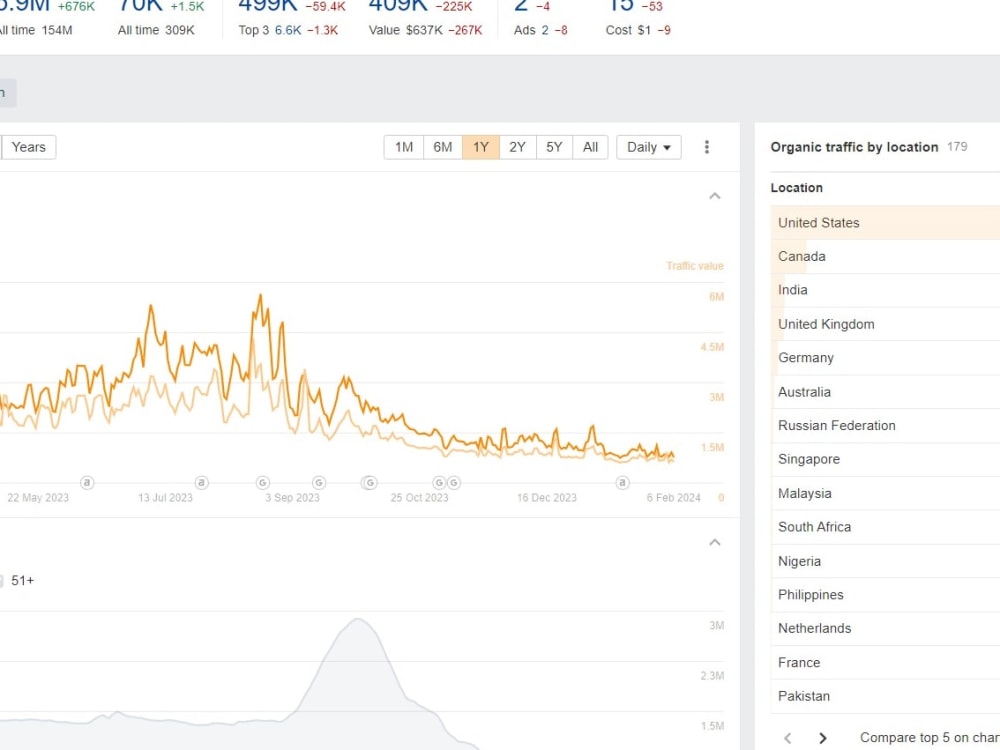The height and width of the screenshot is (750, 1000).
Task: Select the 1M time range
Action: (404, 147)
